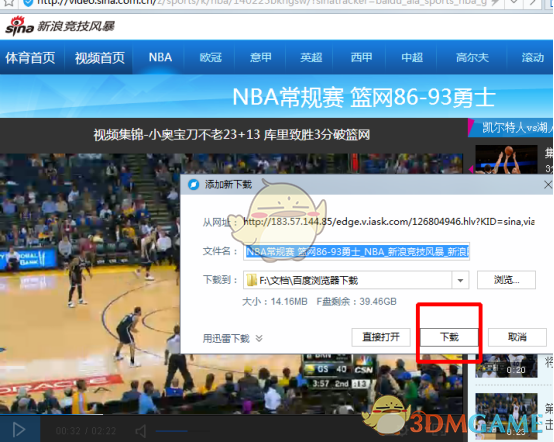This screenshot has width=554, height=442.
Task: Click the 下载 button
Action: tap(449, 337)
